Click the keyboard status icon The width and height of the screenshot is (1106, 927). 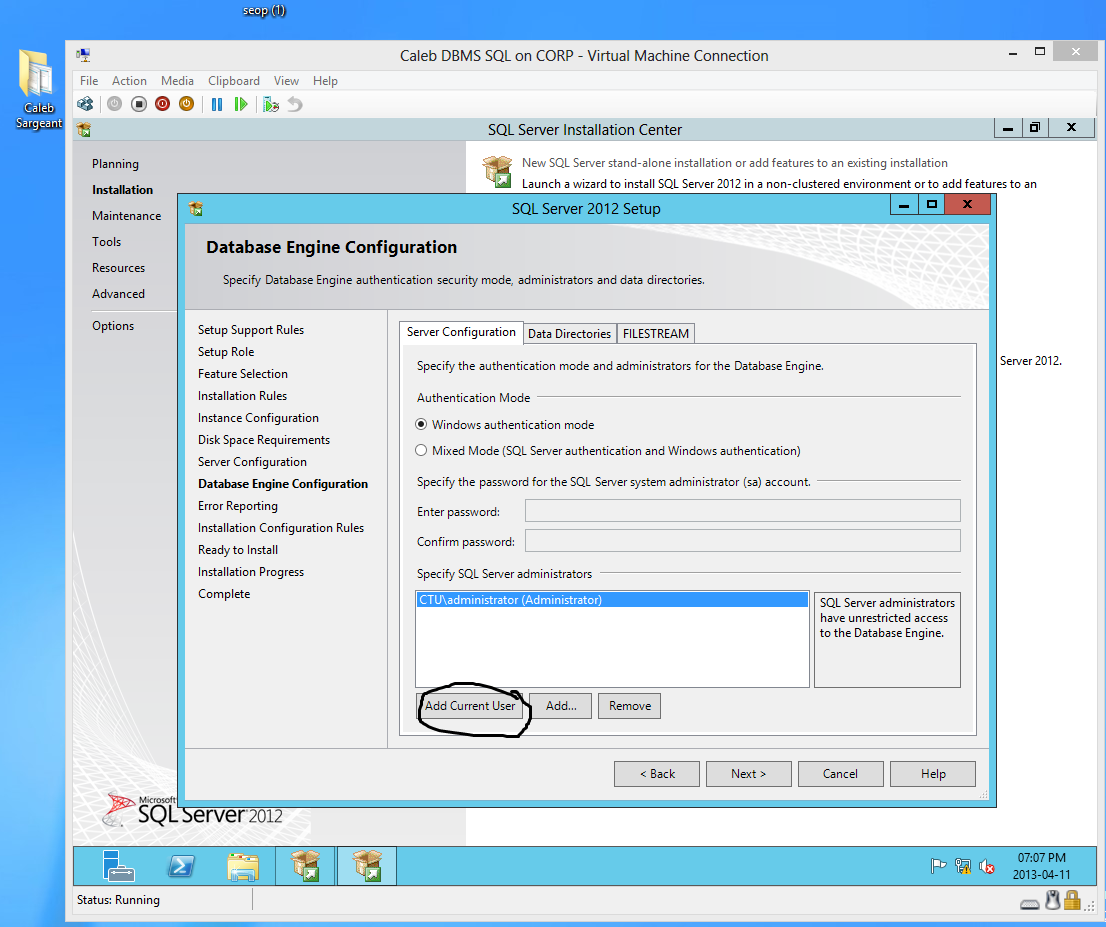tap(1030, 904)
